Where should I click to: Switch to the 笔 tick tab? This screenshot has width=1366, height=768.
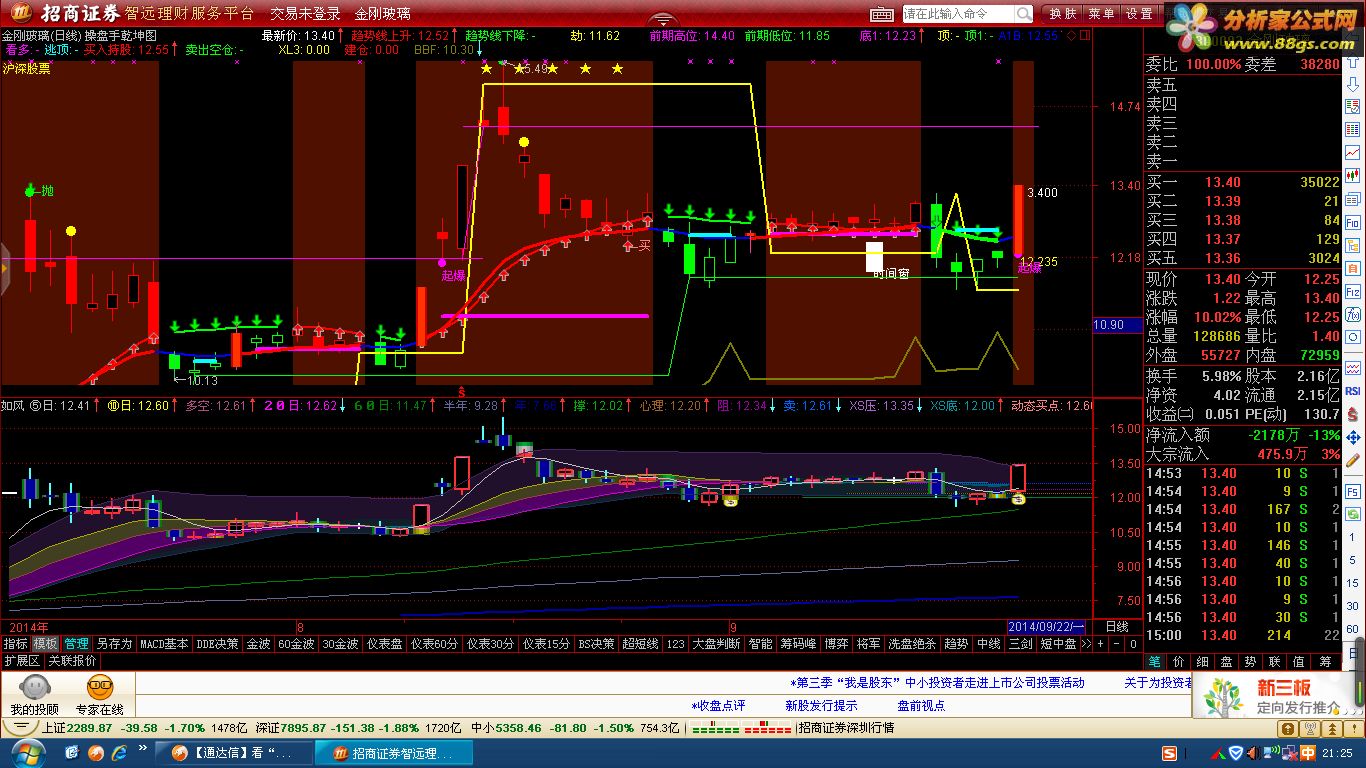coord(1155,661)
